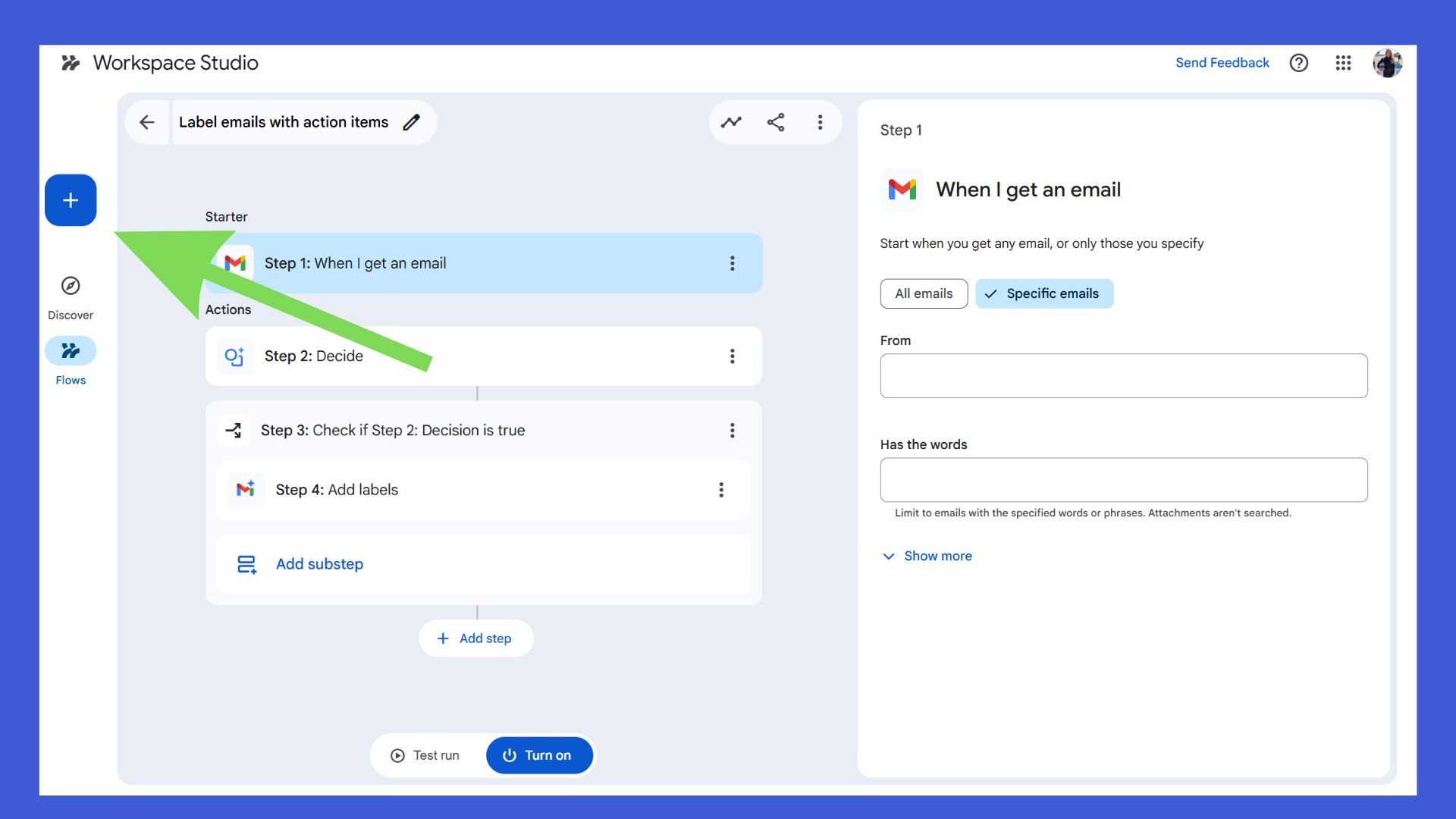Image resolution: width=1456 pixels, height=819 pixels.
Task: Click the share icon
Action: [x=776, y=122]
